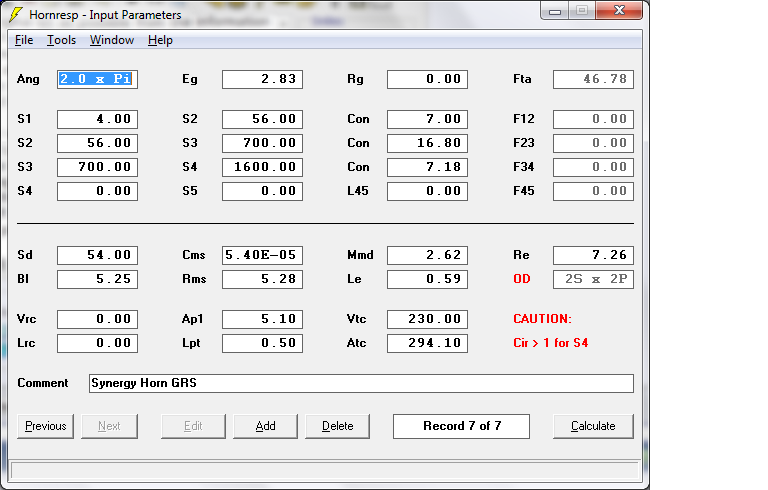Click the red OD label

[522, 279]
